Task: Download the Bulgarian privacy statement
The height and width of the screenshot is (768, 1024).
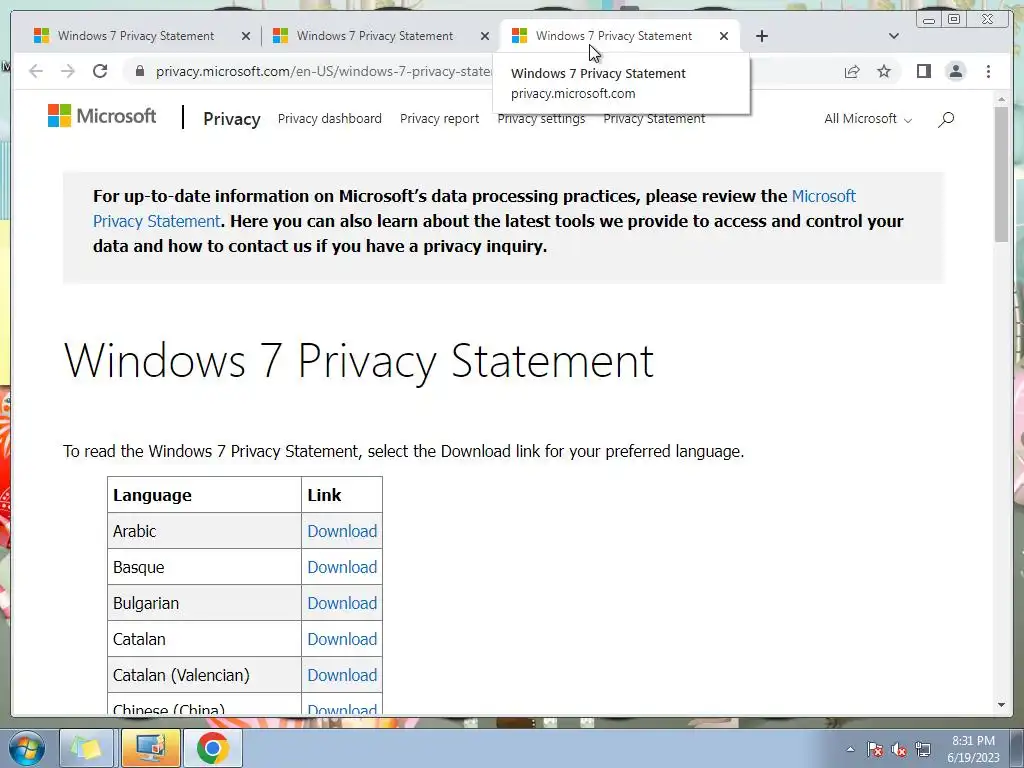Action: pos(342,603)
